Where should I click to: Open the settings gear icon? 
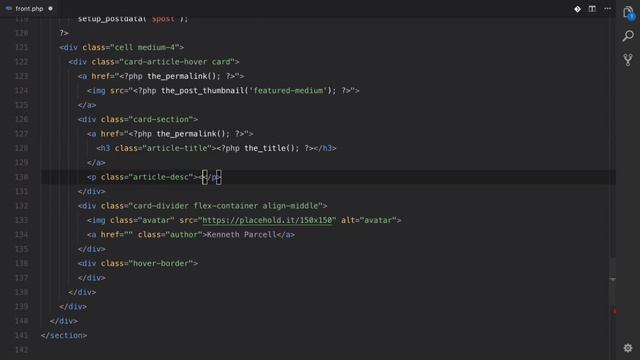tap(628, 348)
